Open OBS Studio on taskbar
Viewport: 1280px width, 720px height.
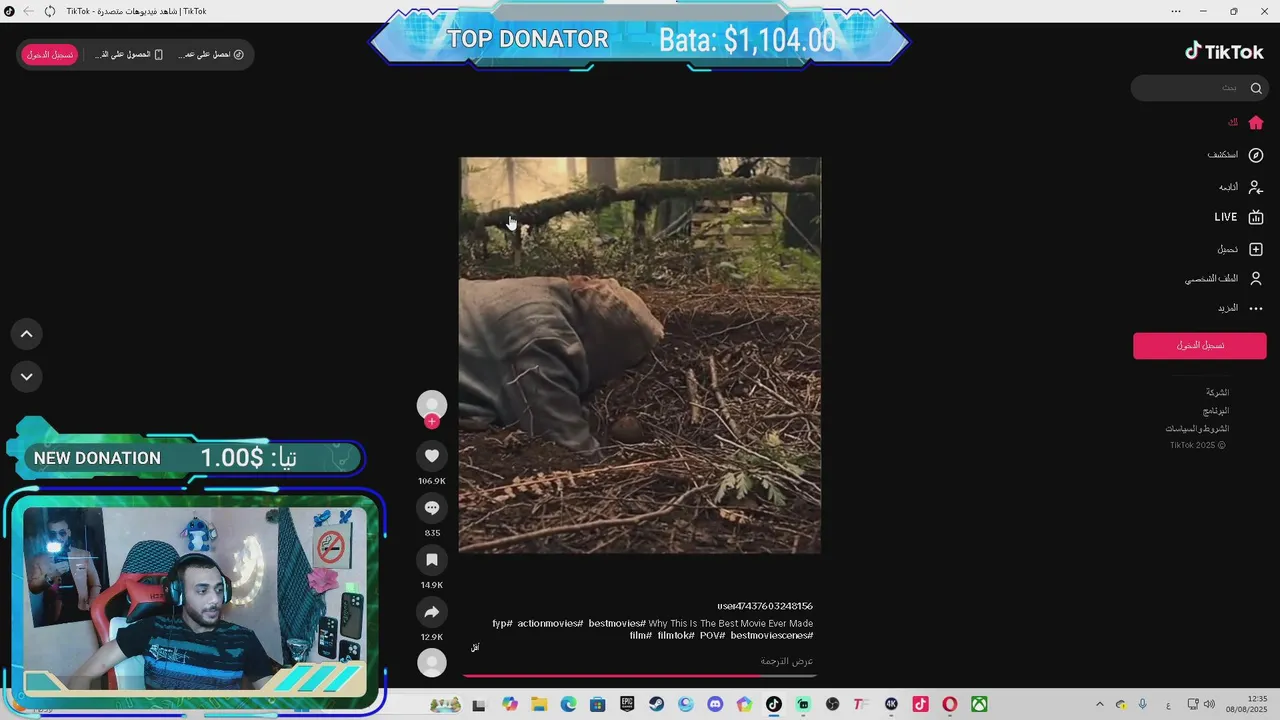[832, 705]
